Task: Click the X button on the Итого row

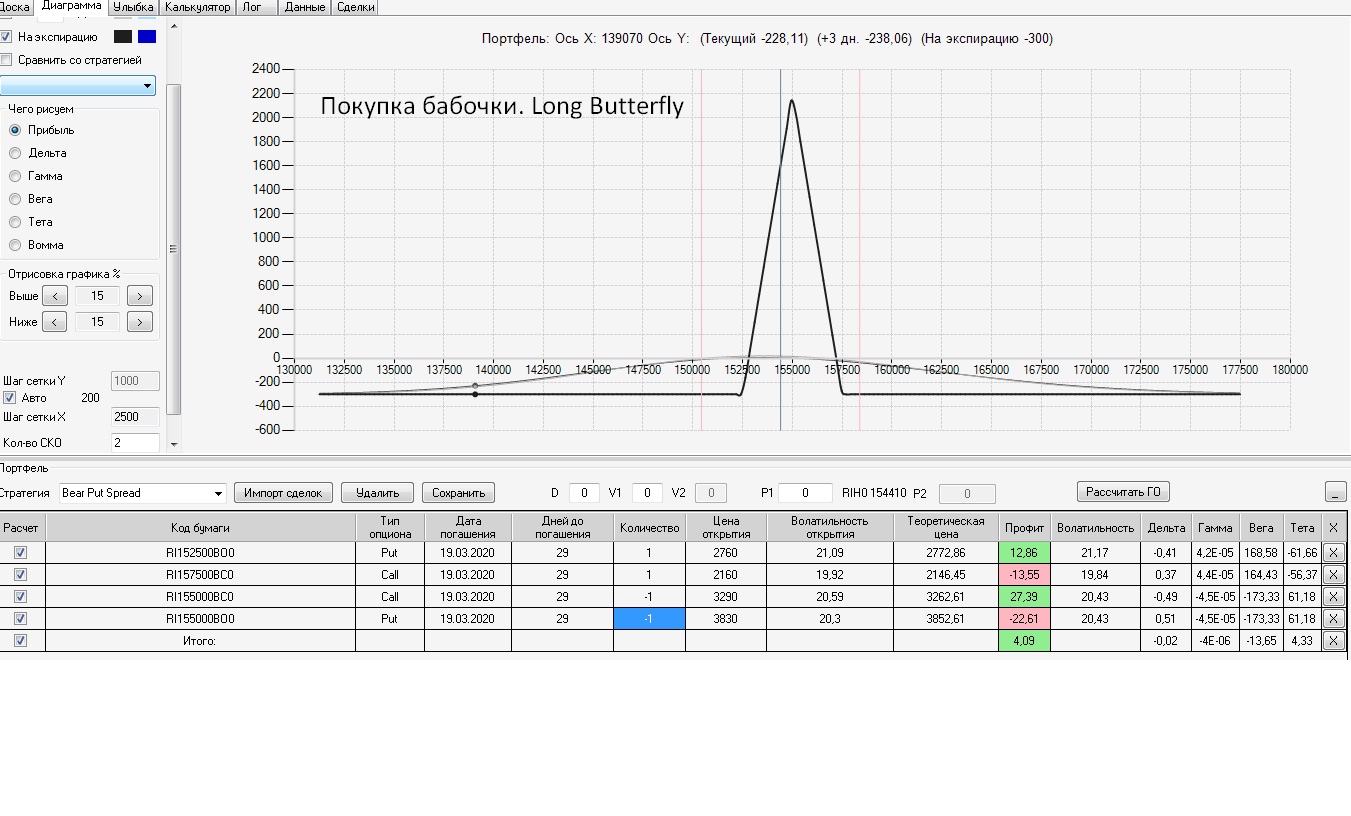Action: coord(1333,641)
